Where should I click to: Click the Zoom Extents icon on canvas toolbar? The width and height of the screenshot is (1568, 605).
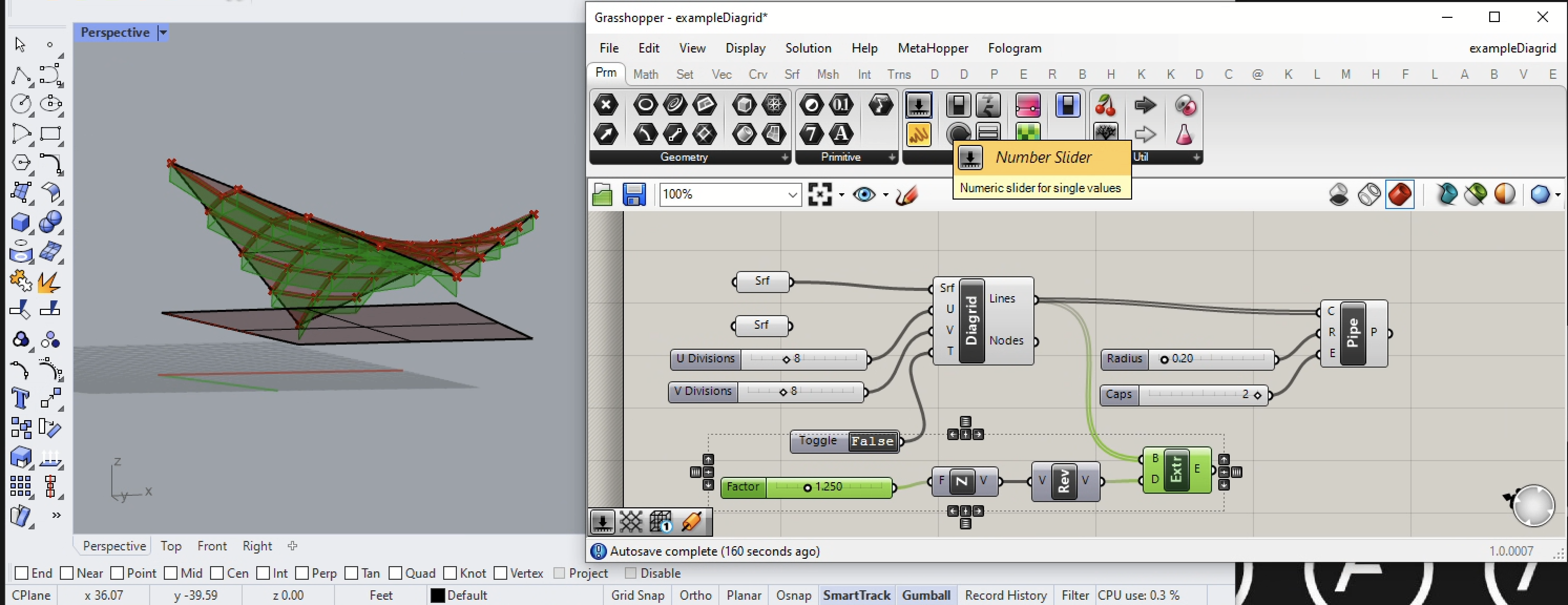pos(820,195)
